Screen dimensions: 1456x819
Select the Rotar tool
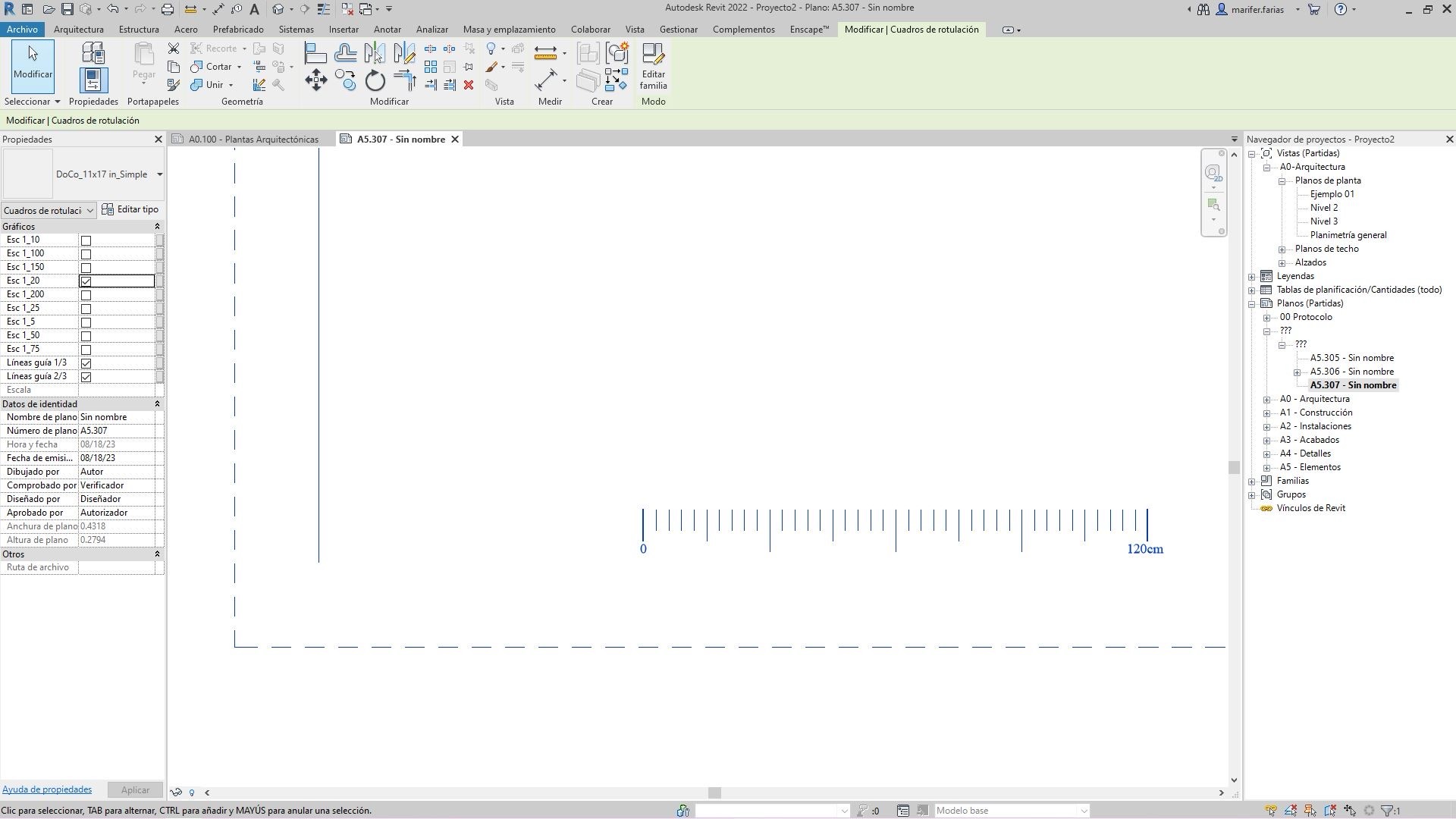[375, 80]
